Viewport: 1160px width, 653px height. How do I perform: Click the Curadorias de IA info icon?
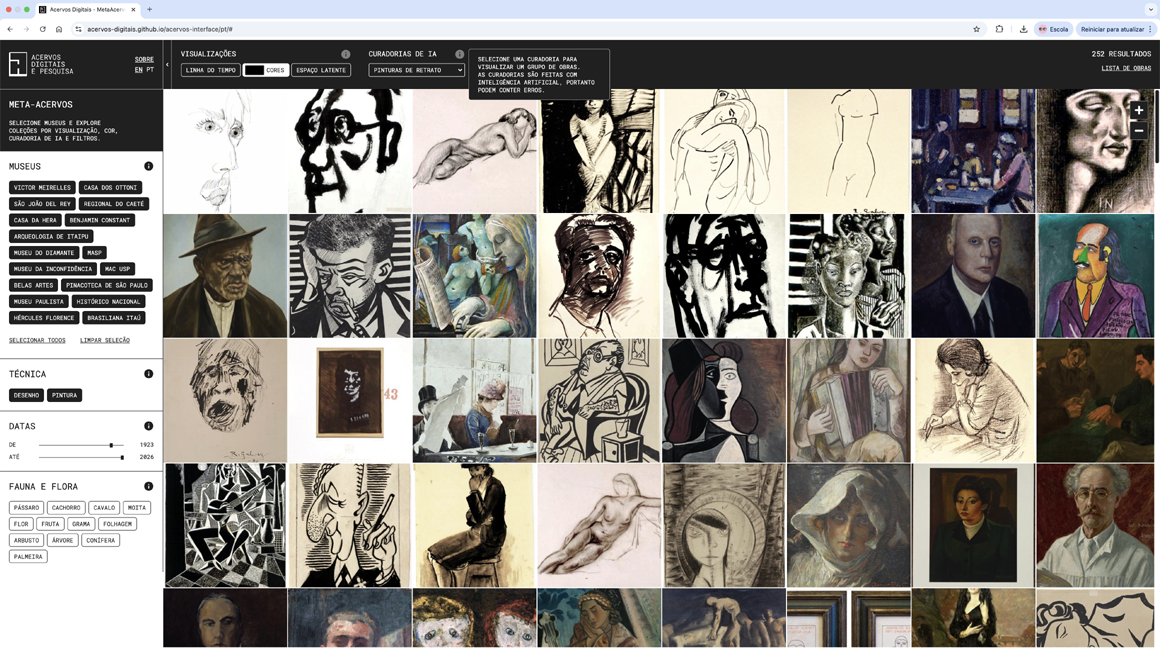tap(459, 54)
